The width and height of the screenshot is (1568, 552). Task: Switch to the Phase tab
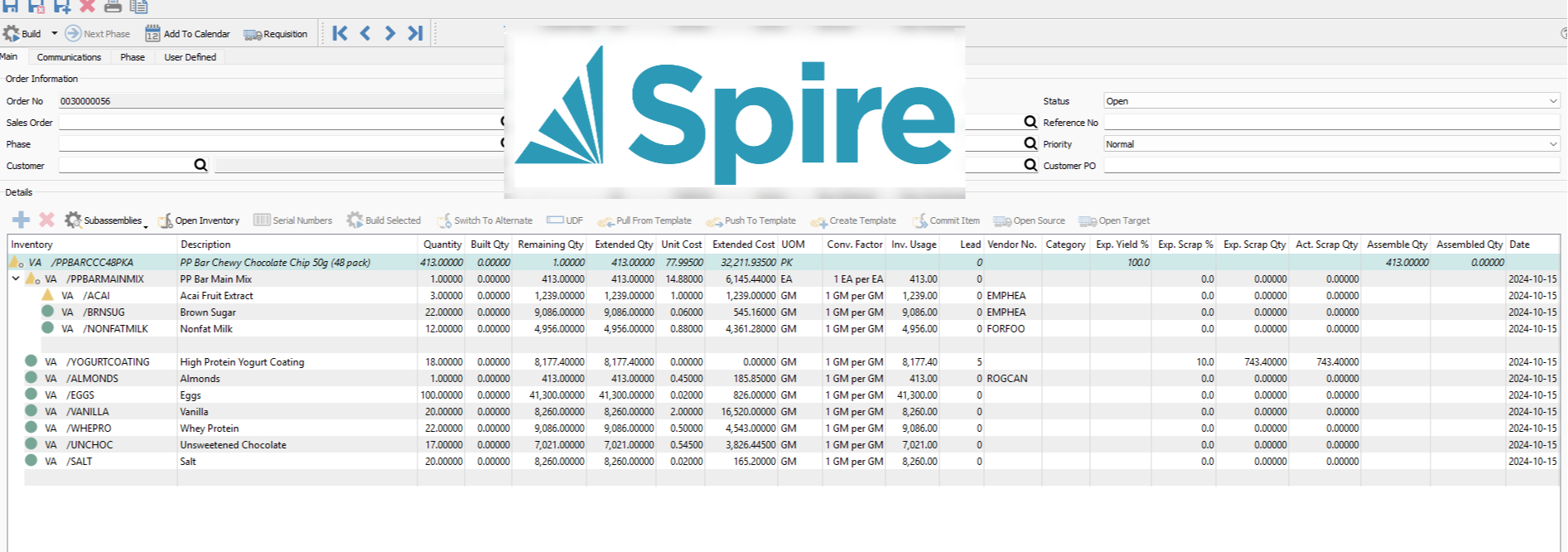[133, 57]
